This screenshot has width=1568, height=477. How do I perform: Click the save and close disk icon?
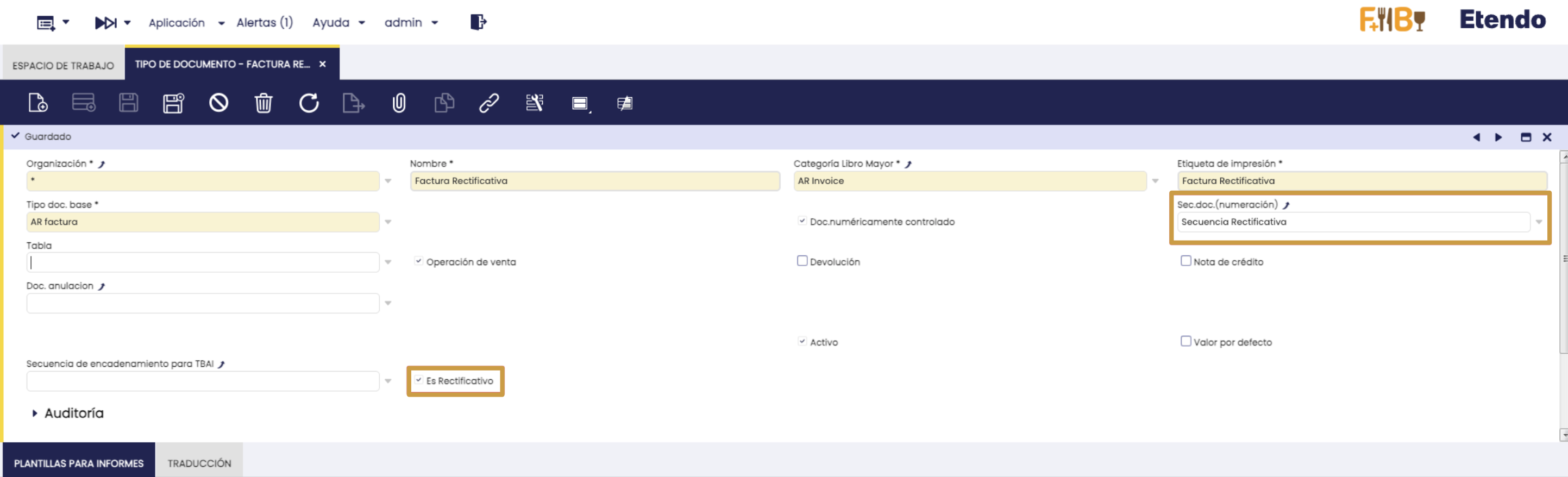[x=173, y=103]
